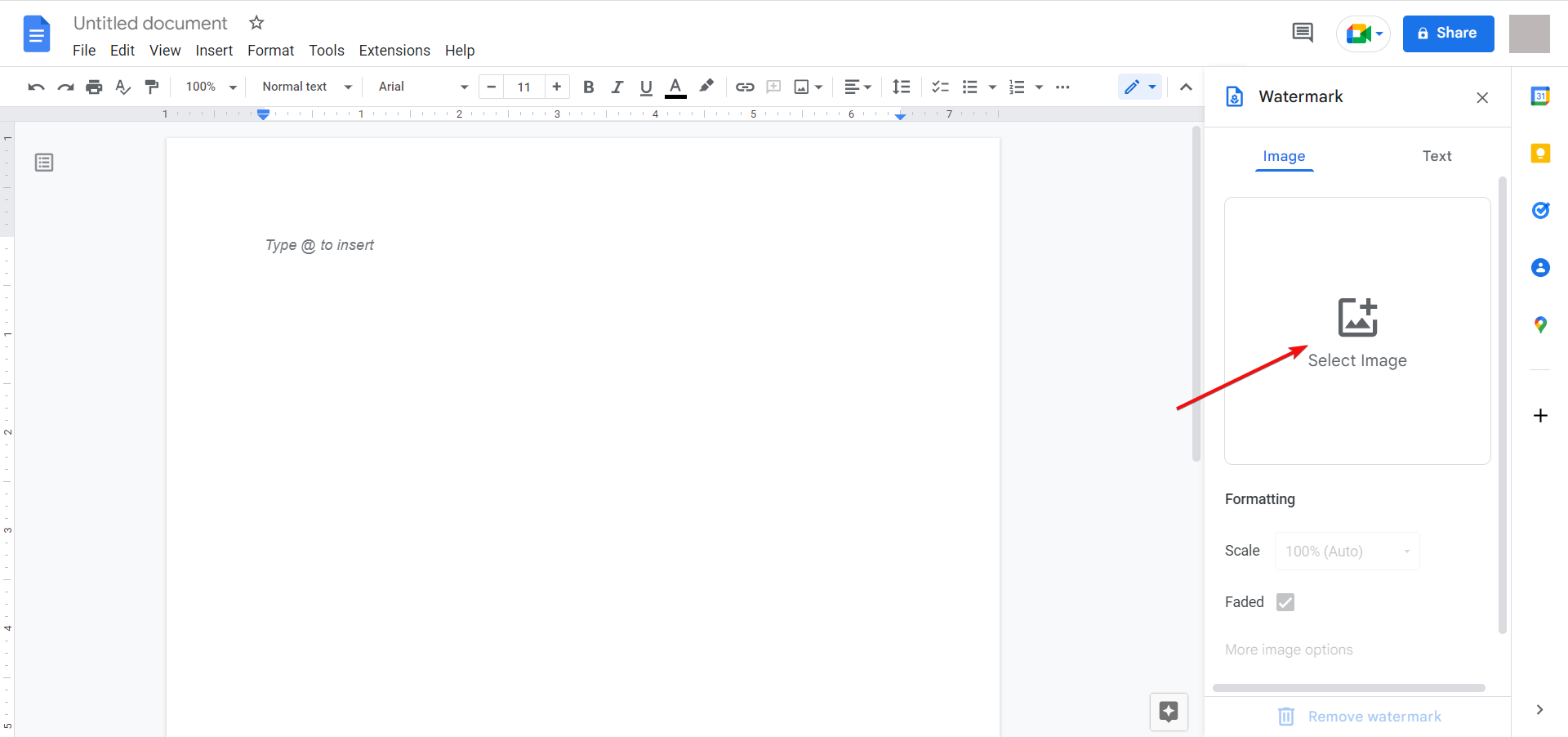Open the Insert menu
The width and height of the screenshot is (1568, 737).
214,51
